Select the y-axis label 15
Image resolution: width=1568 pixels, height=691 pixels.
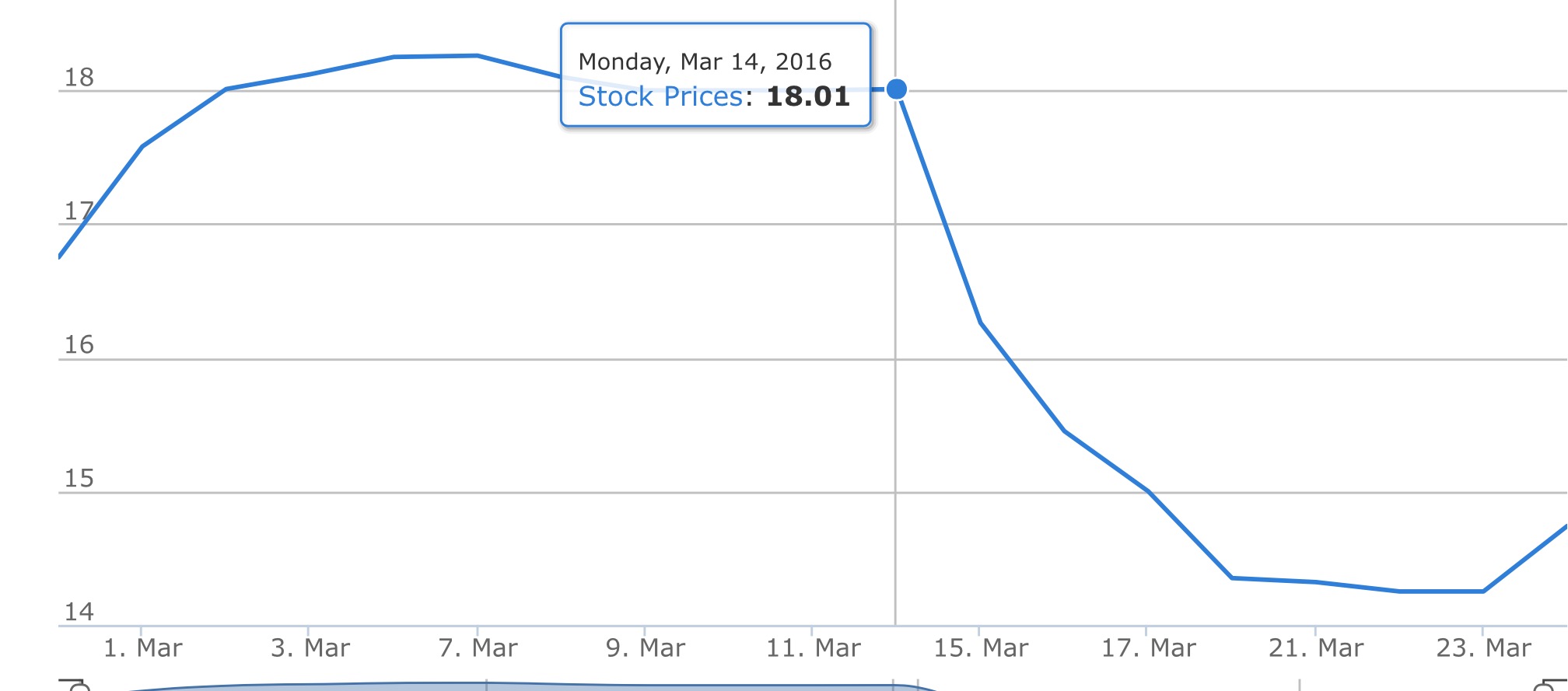click(x=79, y=479)
